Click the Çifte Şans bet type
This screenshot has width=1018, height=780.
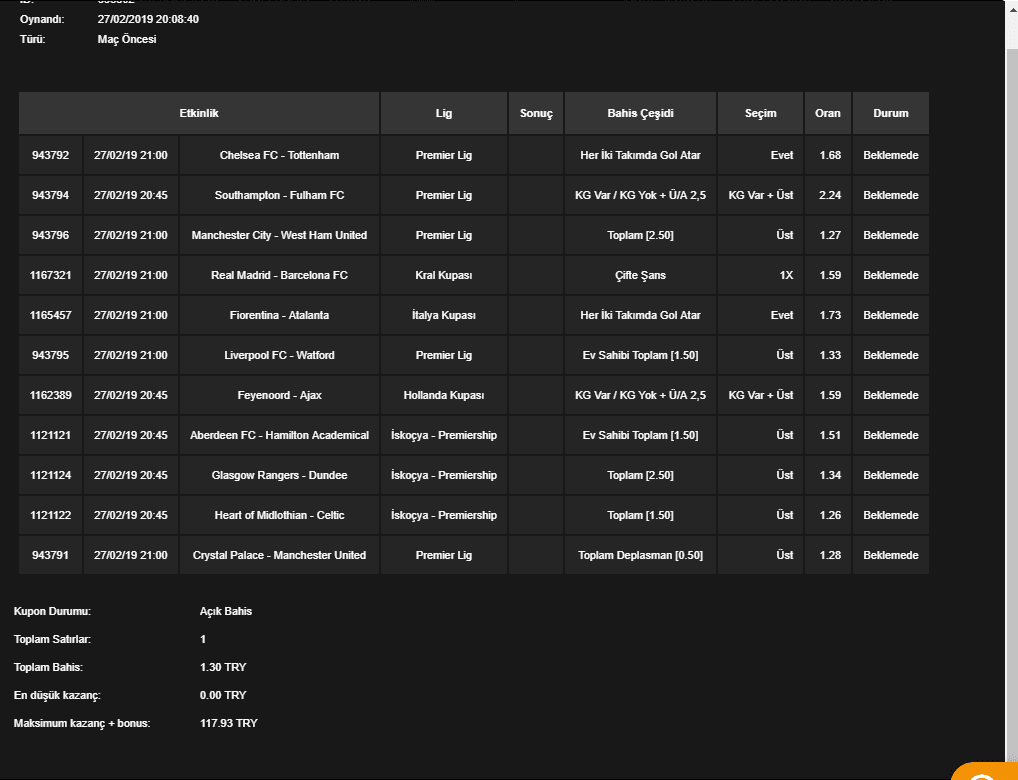[640, 275]
